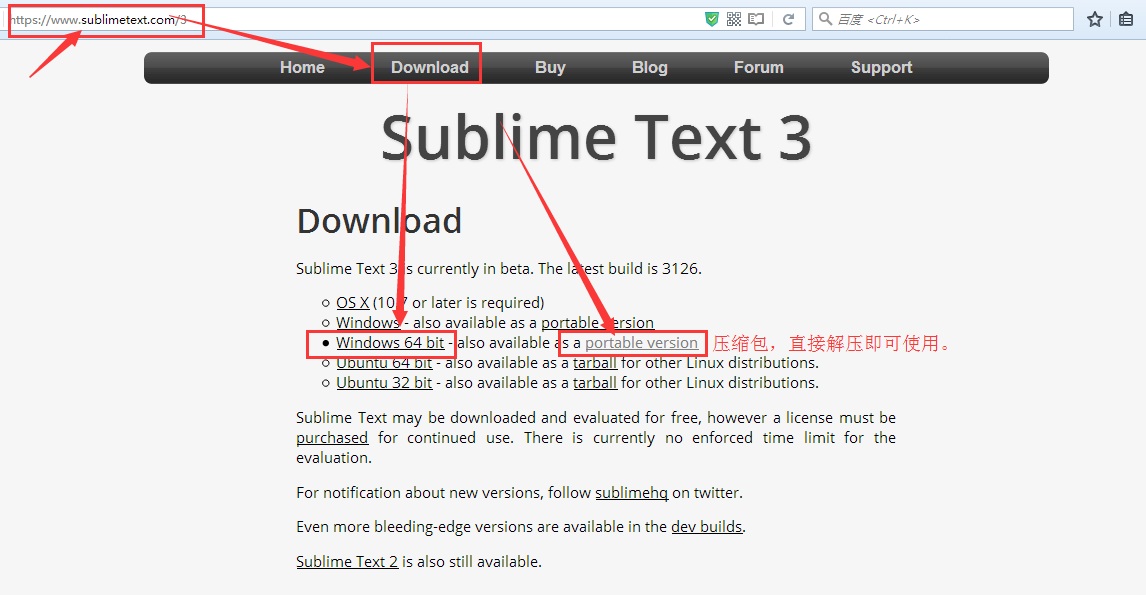Open the Blog nav item
1146x595 pixels.
click(x=650, y=67)
